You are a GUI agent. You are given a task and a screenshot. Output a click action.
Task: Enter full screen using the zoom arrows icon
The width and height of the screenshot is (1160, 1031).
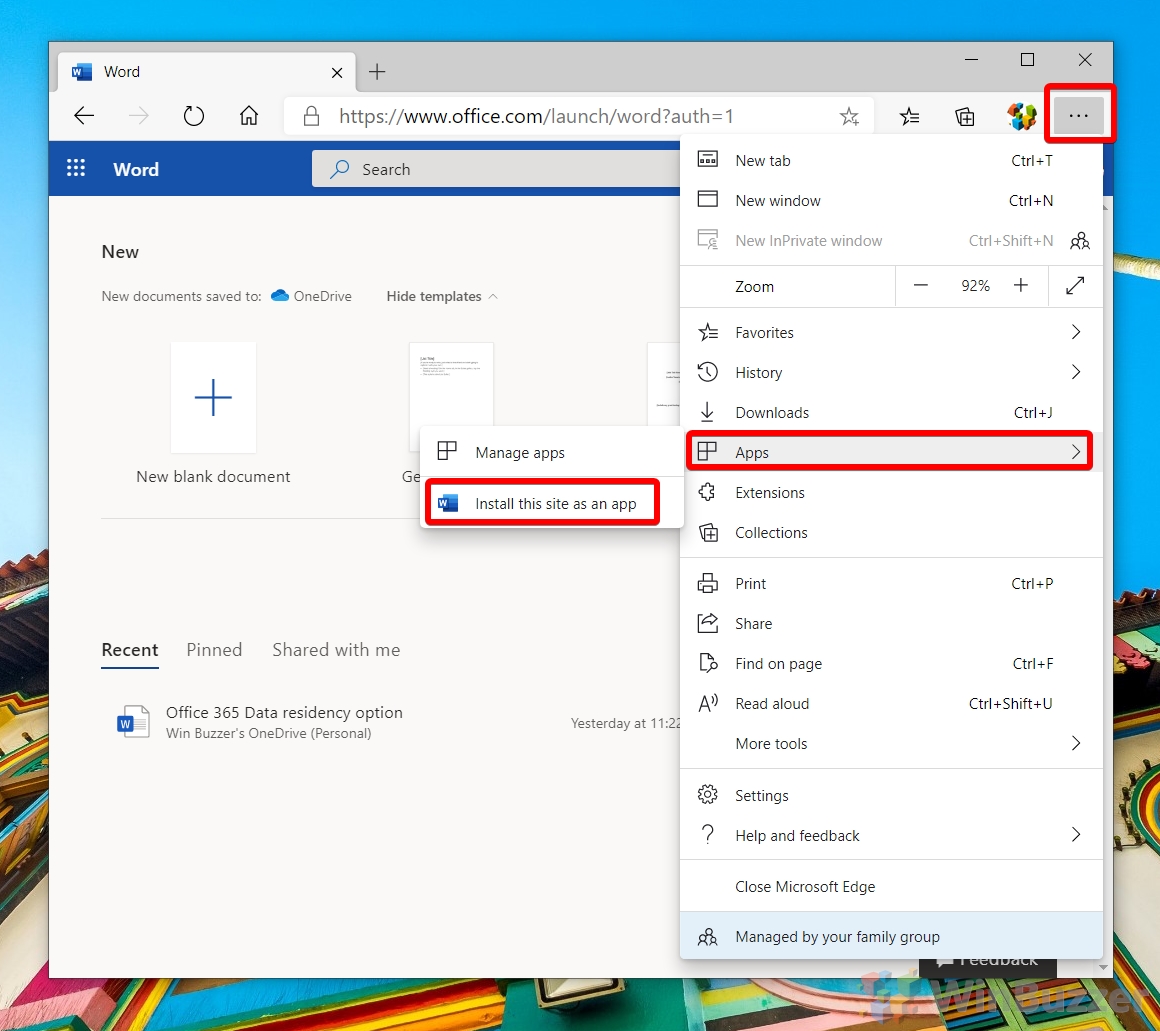[x=1076, y=286]
